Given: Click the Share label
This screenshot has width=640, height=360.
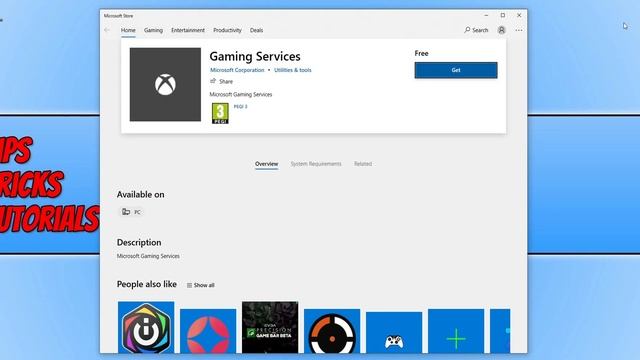Looking at the screenshot, I should pos(226,82).
